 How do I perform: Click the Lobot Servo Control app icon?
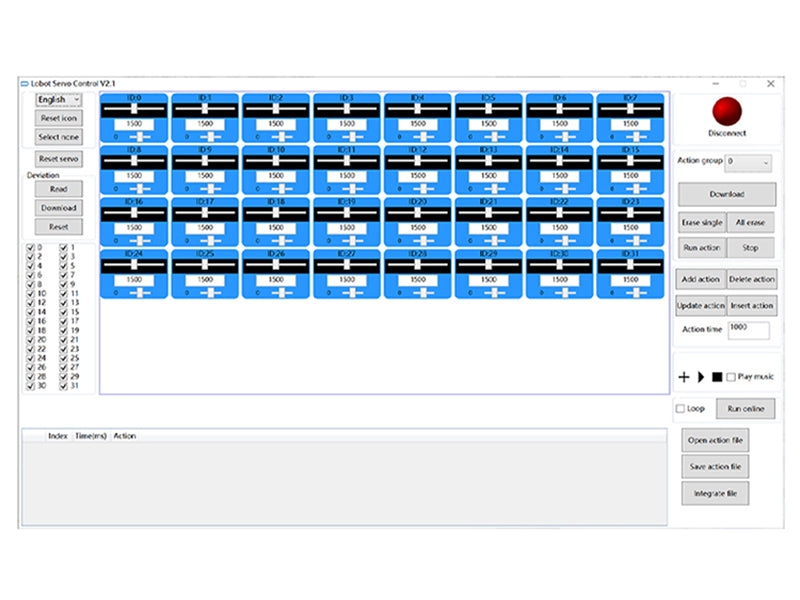(x=24, y=84)
